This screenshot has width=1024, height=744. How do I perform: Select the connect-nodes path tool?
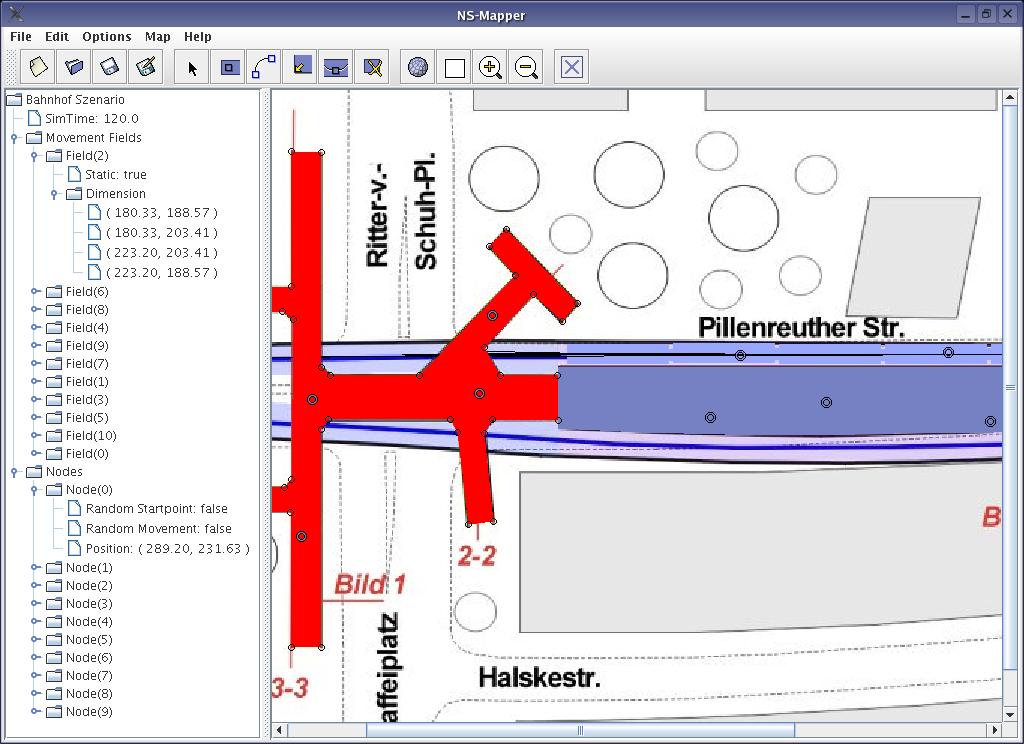(264, 67)
